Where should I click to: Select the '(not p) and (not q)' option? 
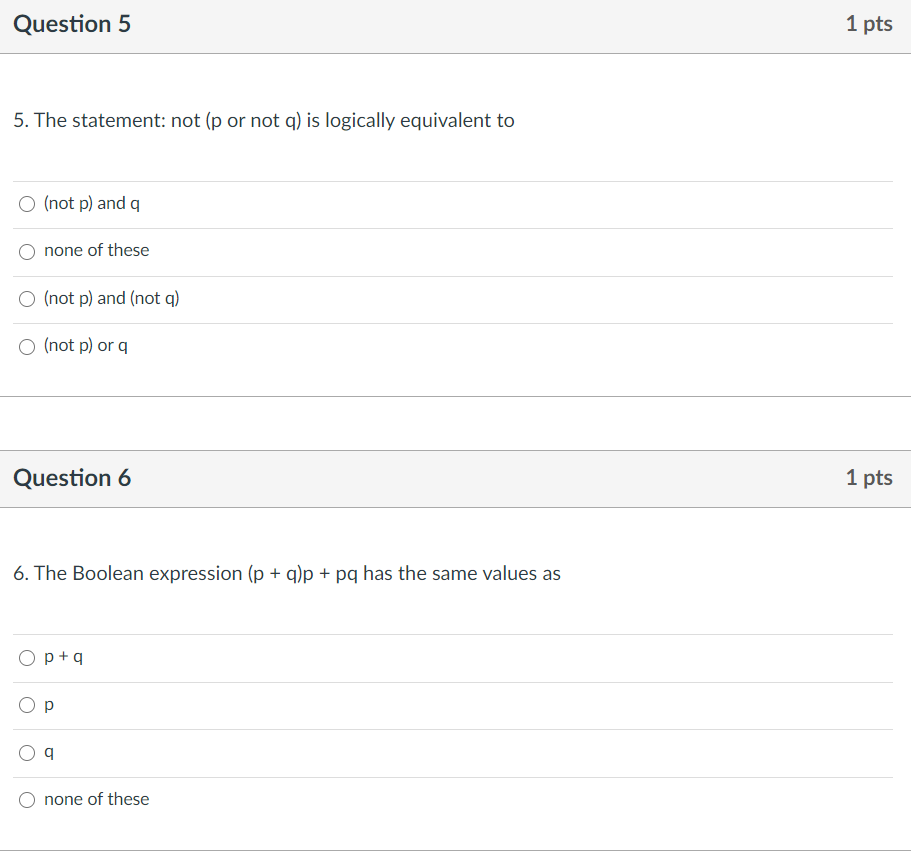[27, 298]
